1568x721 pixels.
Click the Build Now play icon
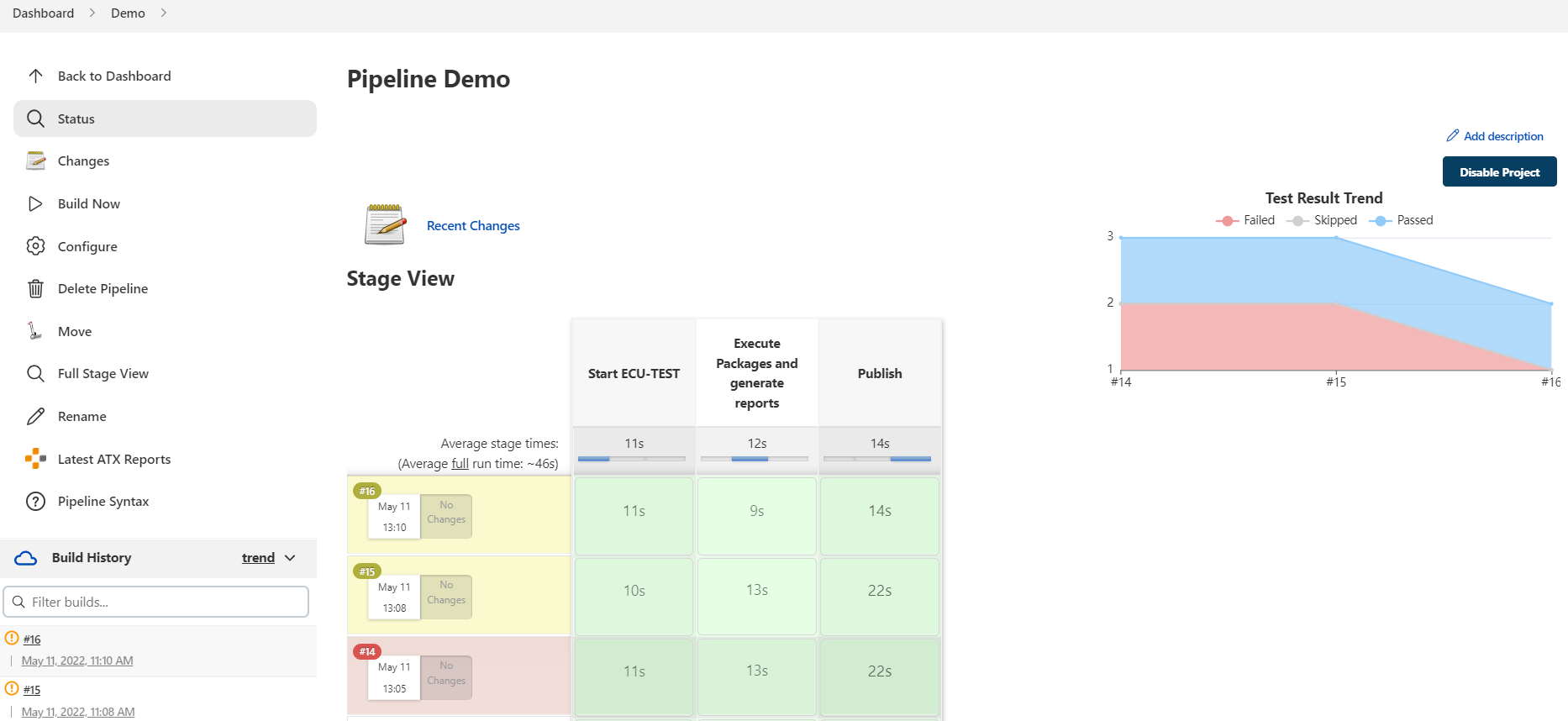tap(35, 203)
